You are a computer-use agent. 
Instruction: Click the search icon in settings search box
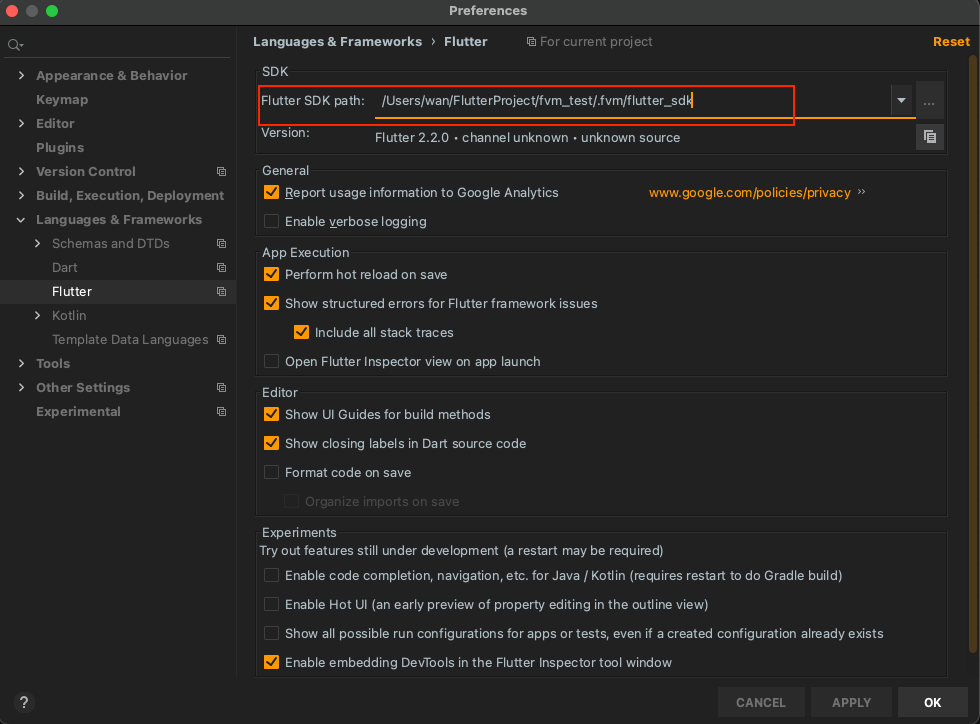click(14, 45)
